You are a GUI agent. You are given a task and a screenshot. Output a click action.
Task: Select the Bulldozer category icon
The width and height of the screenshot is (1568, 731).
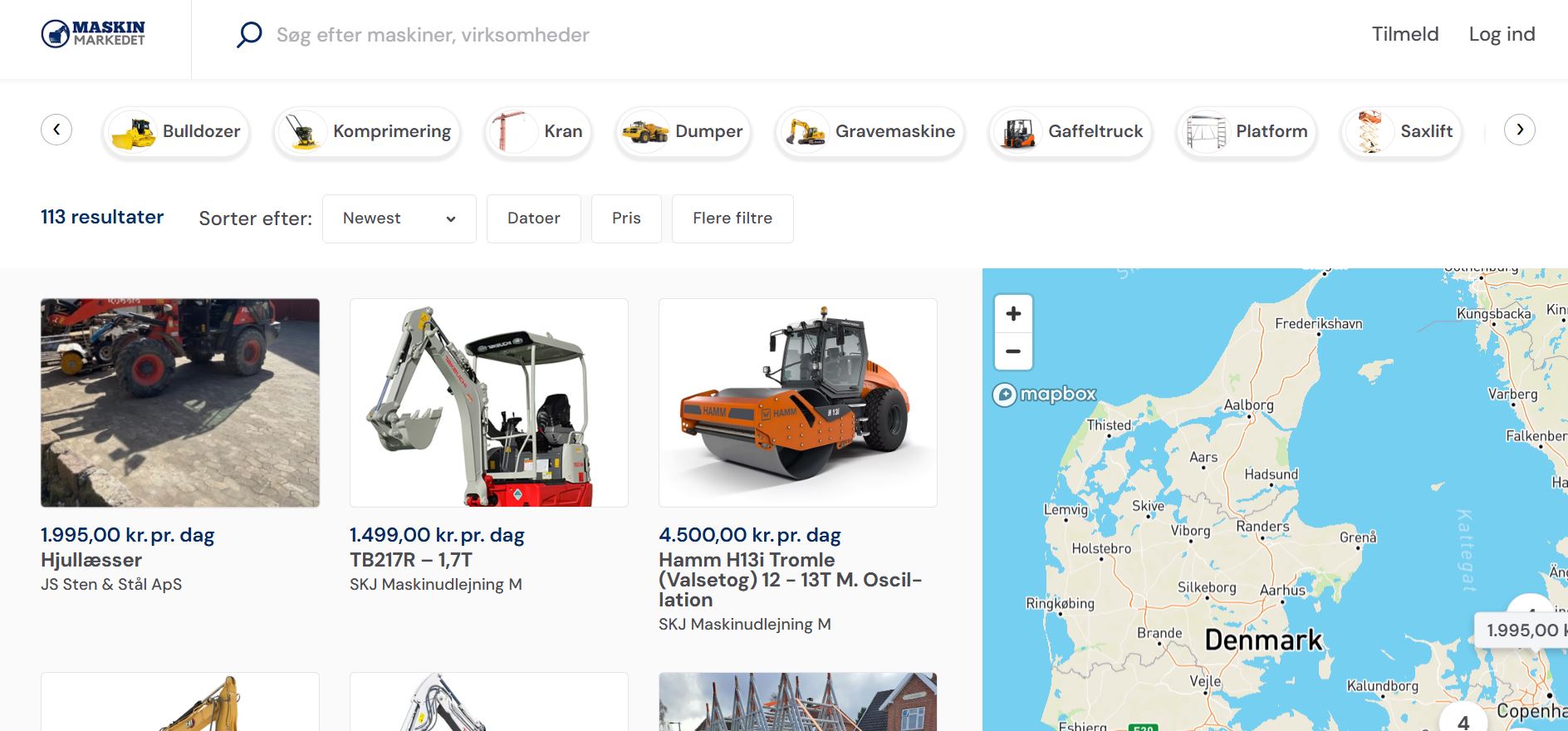point(134,132)
